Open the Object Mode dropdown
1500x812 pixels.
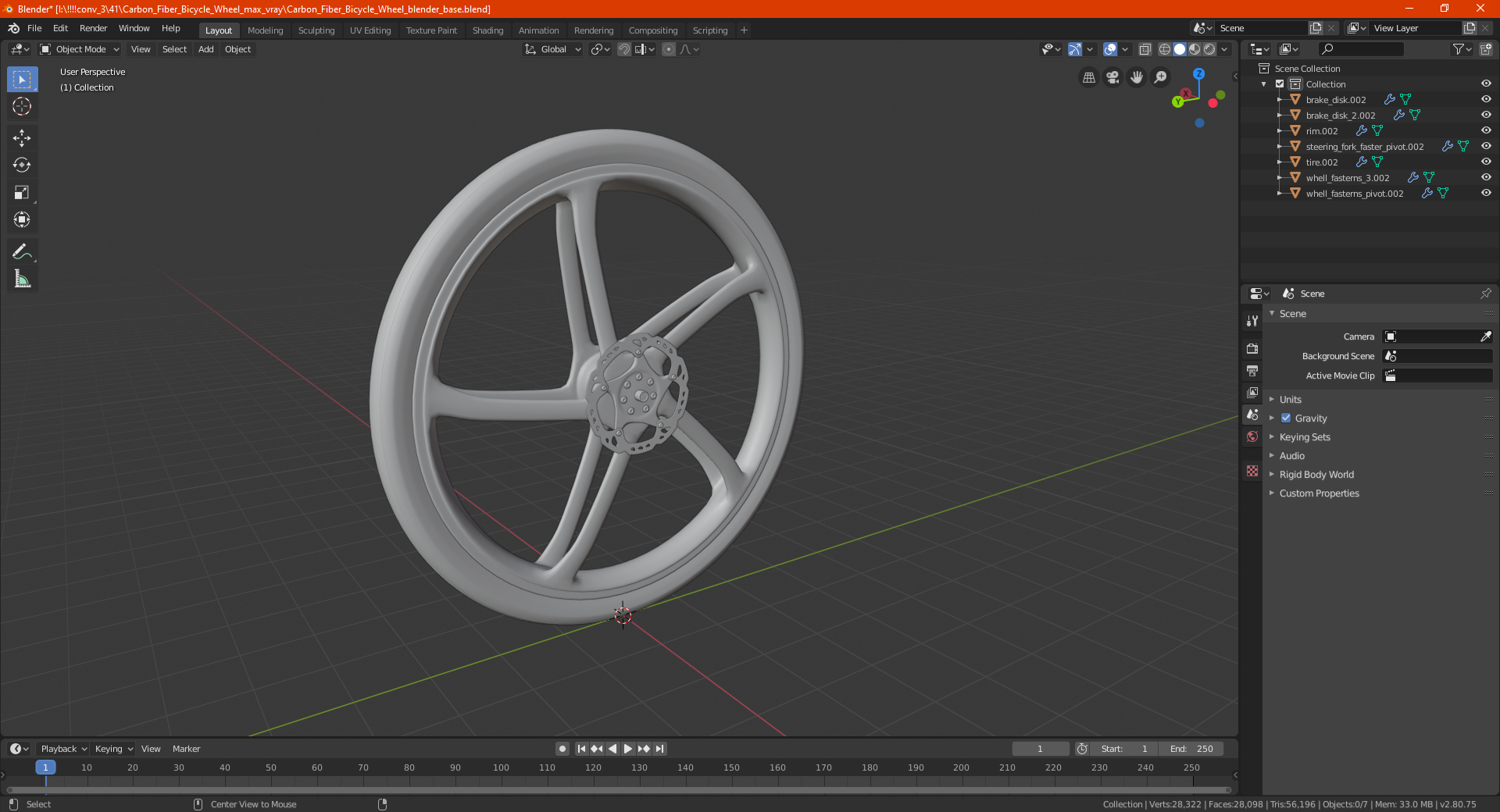[x=80, y=49]
